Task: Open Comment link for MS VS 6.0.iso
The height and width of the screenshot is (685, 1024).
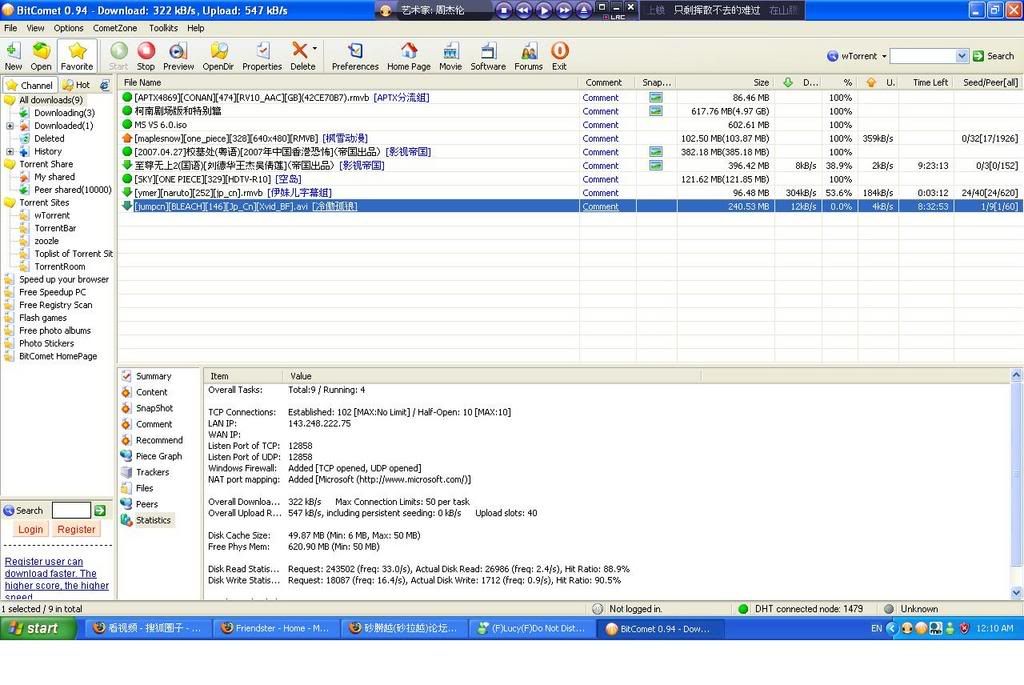Action: tap(600, 125)
